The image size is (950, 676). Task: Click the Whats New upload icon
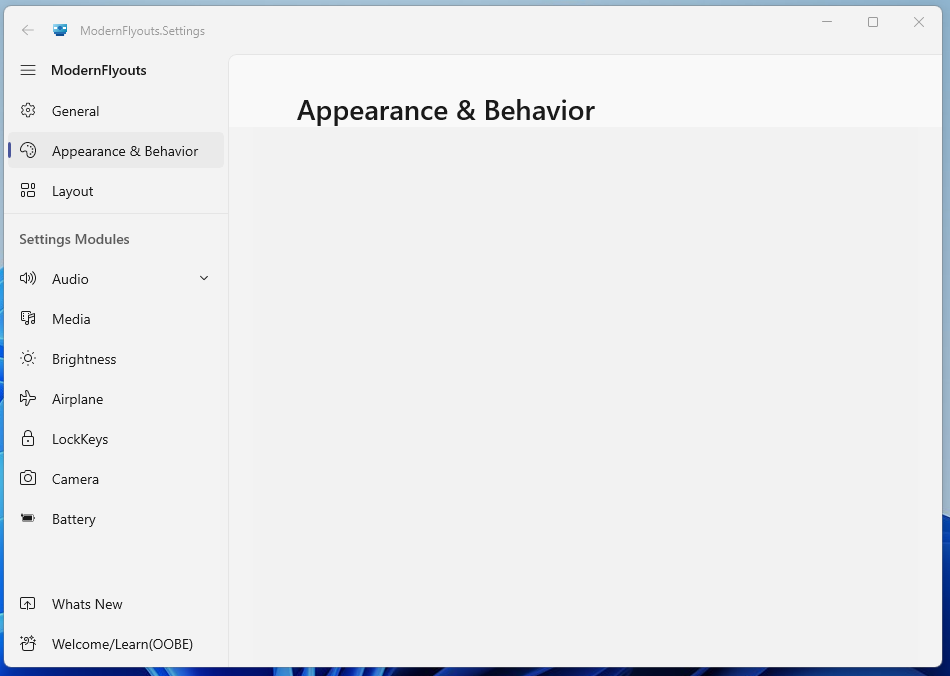click(28, 604)
